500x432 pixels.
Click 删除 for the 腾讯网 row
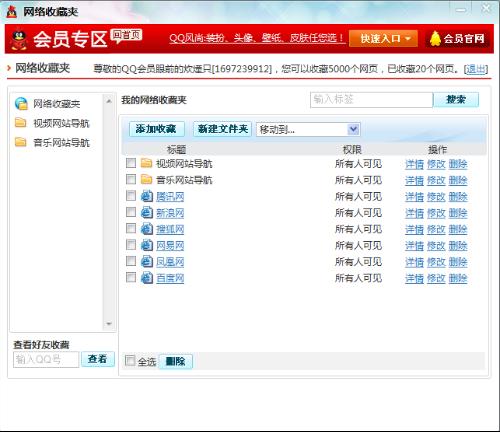pyautogui.click(x=458, y=197)
